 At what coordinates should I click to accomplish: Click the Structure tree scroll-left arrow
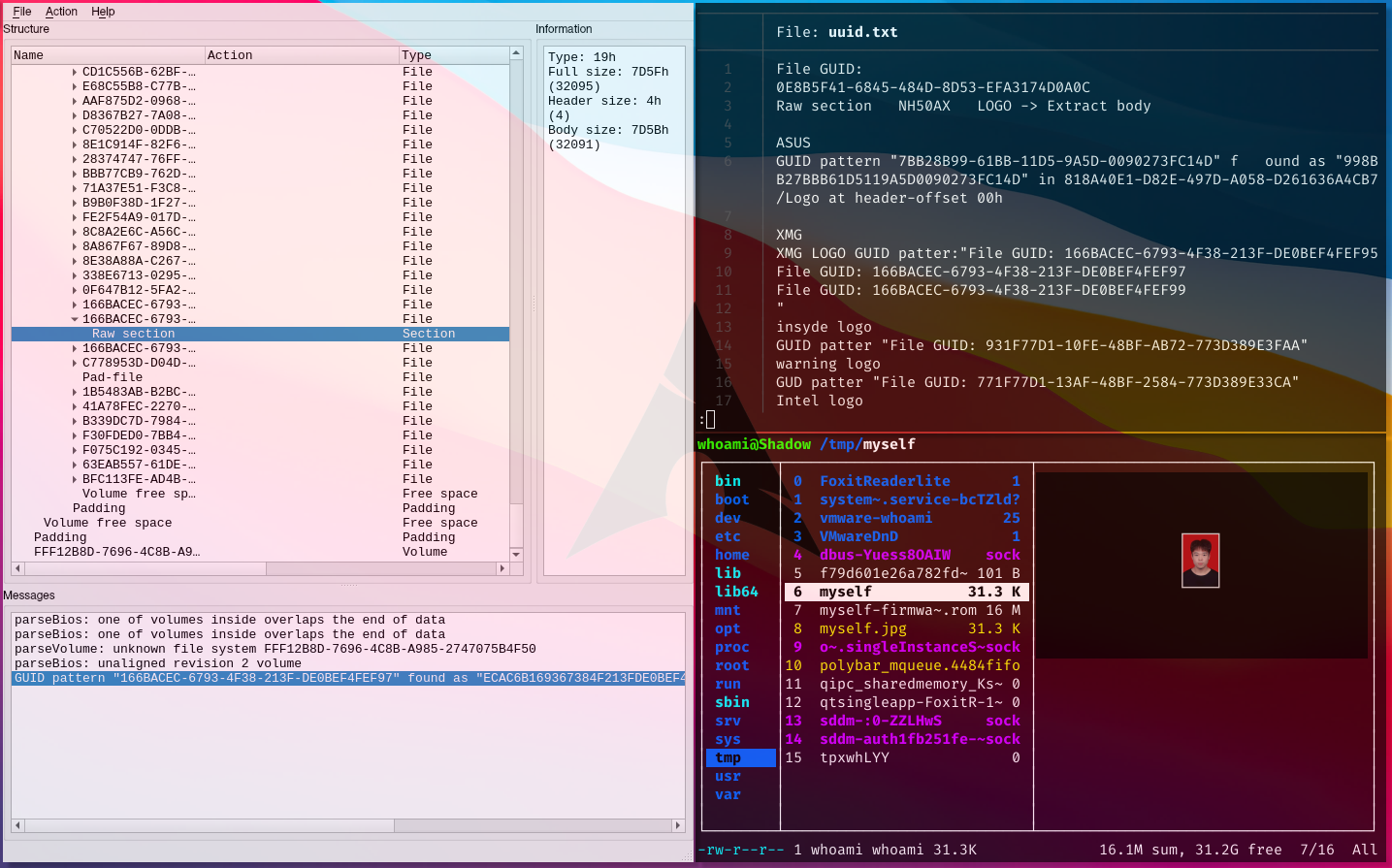tap(17, 568)
